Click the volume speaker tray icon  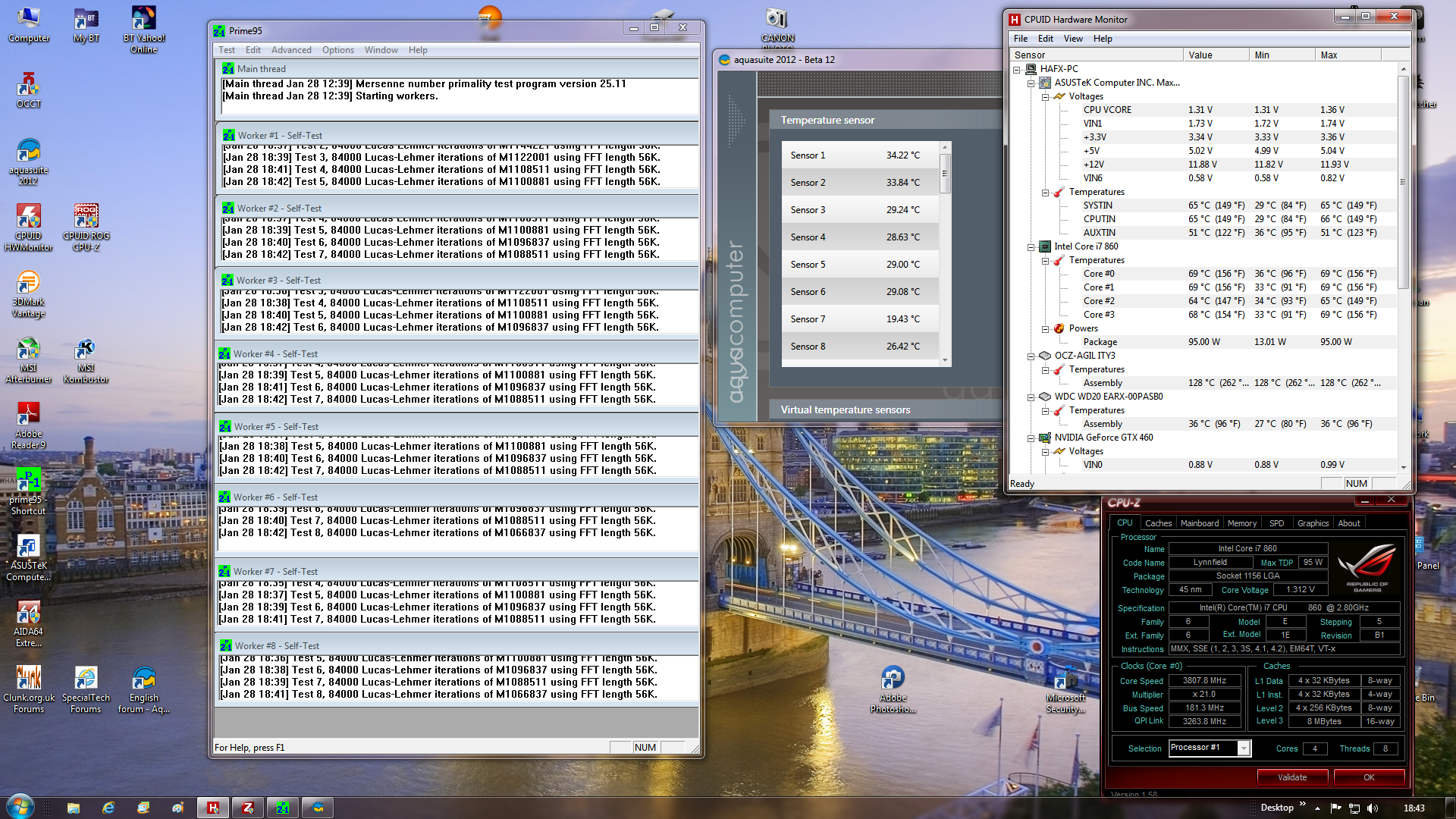(x=1373, y=808)
